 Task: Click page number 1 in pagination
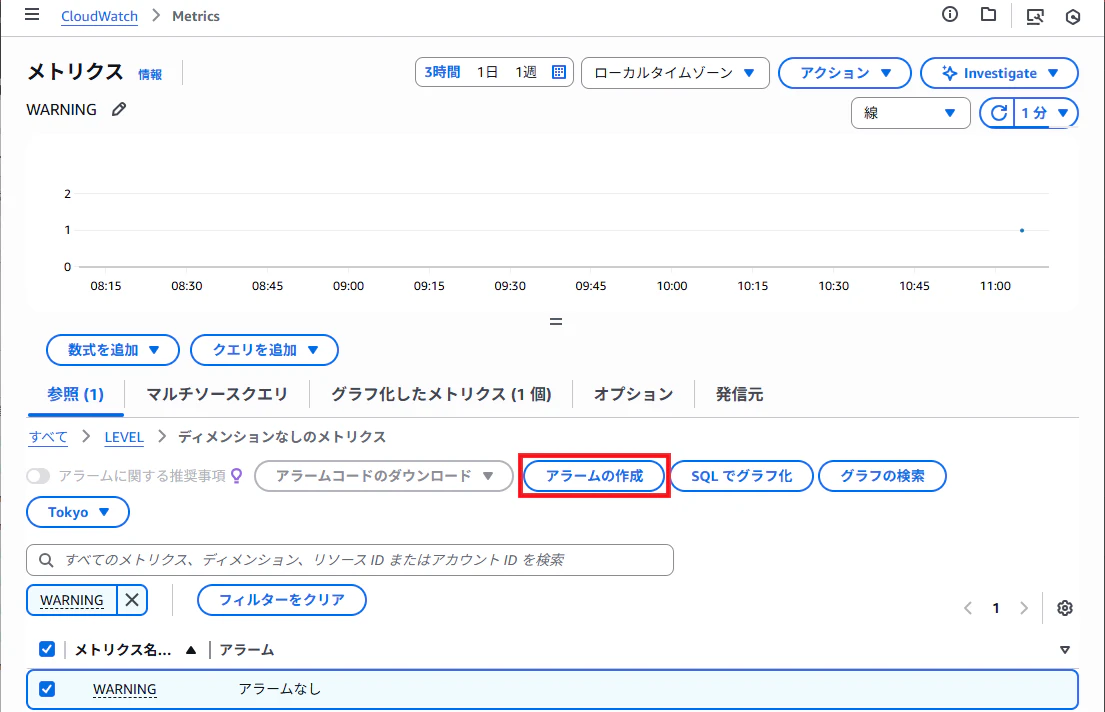(996, 608)
